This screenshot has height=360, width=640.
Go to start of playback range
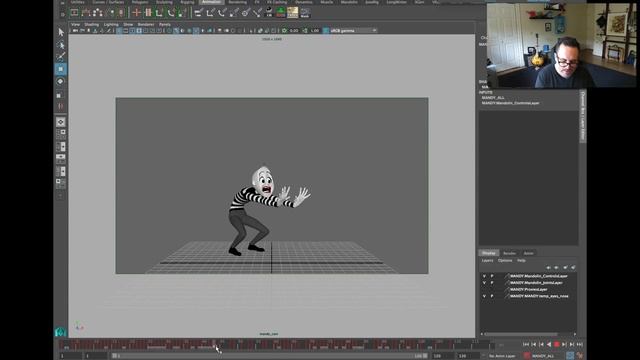point(526,344)
